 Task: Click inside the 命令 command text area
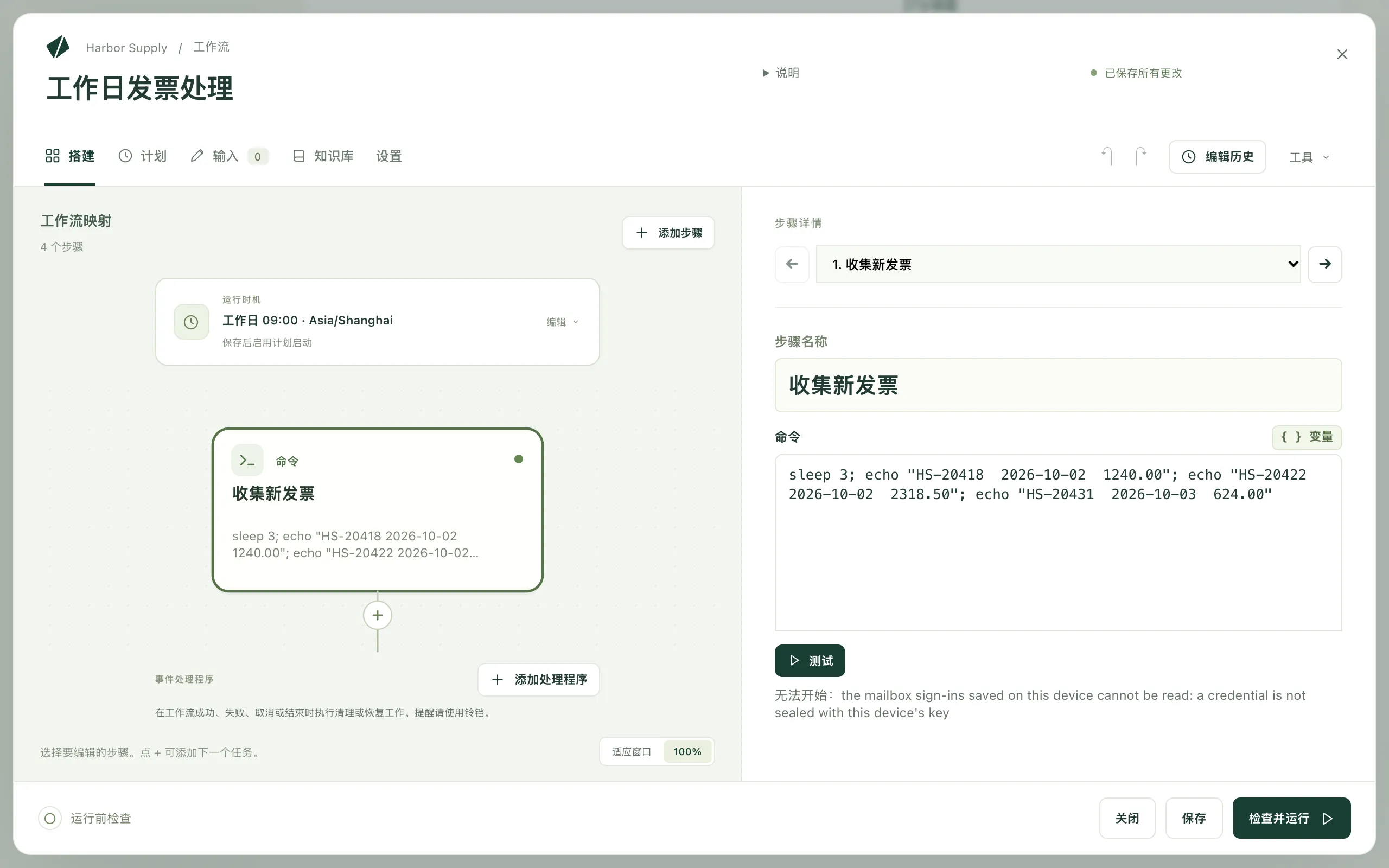[x=1058, y=542]
